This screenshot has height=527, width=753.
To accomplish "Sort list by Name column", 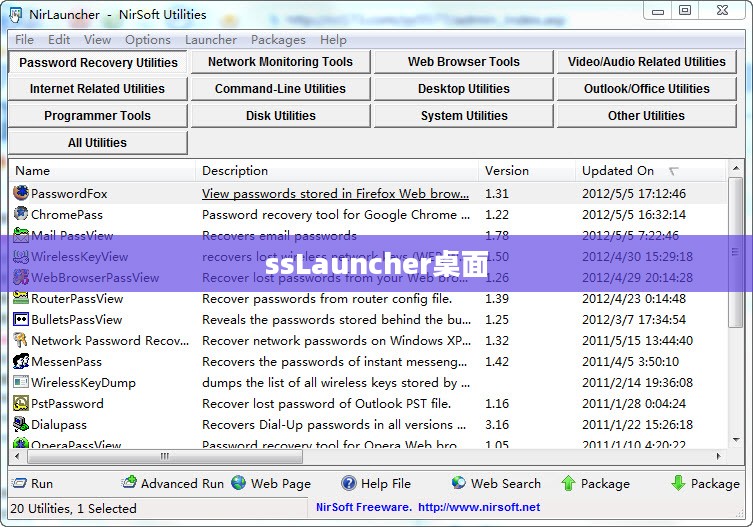I will click(x=102, y=171).
